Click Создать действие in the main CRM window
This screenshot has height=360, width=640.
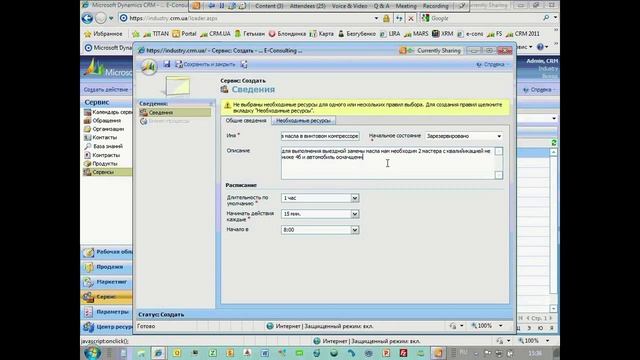(106, 89)
